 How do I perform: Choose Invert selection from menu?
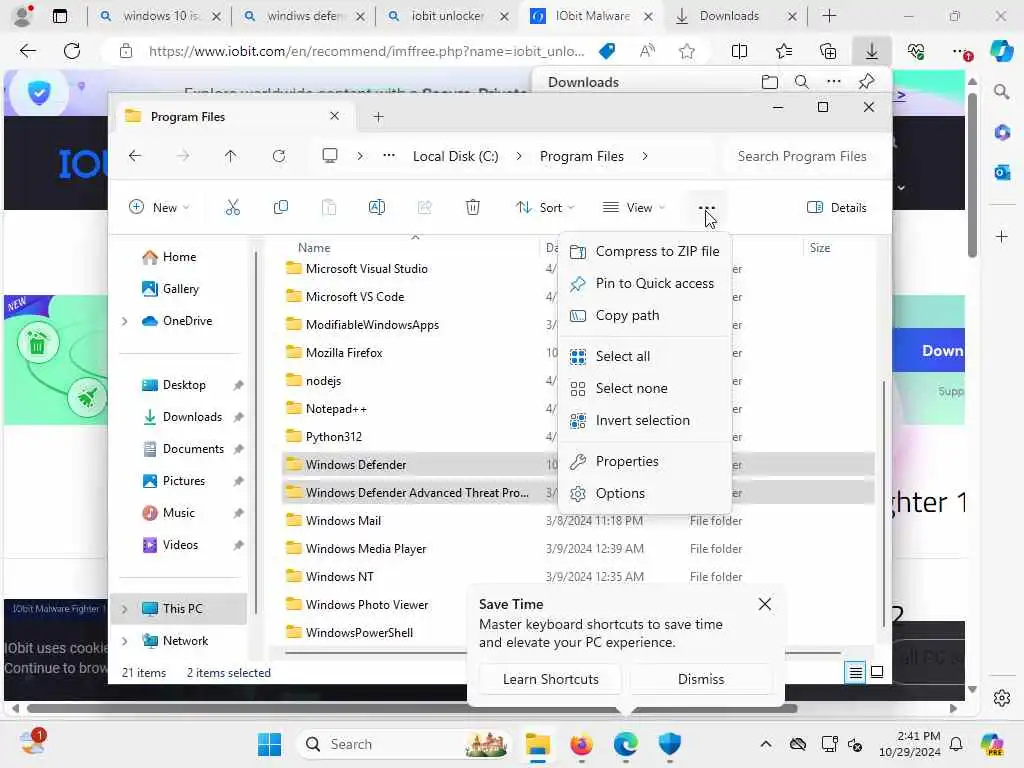tap(645, 421)
